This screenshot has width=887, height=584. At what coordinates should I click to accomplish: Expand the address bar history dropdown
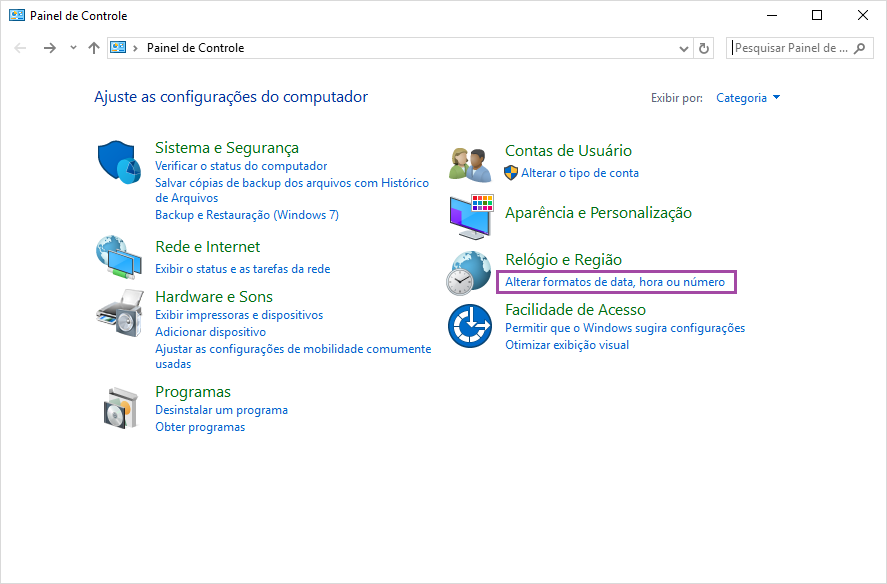coord(684,49)
